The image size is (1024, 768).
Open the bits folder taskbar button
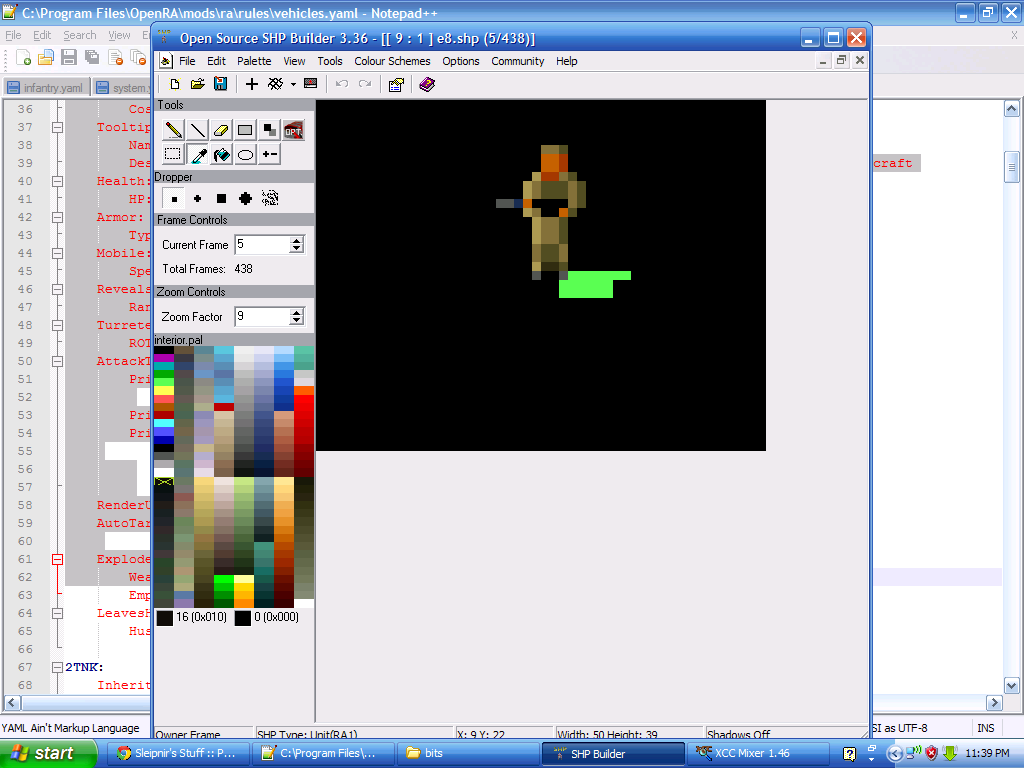468,754
